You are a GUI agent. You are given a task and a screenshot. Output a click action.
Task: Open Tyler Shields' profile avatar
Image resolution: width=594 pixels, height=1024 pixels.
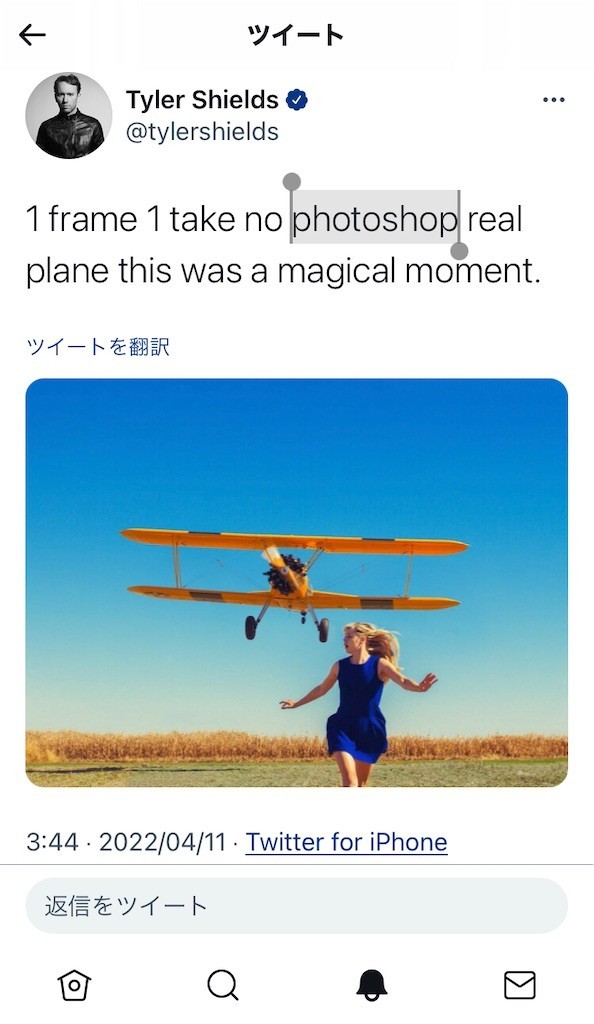coord(69,116)
